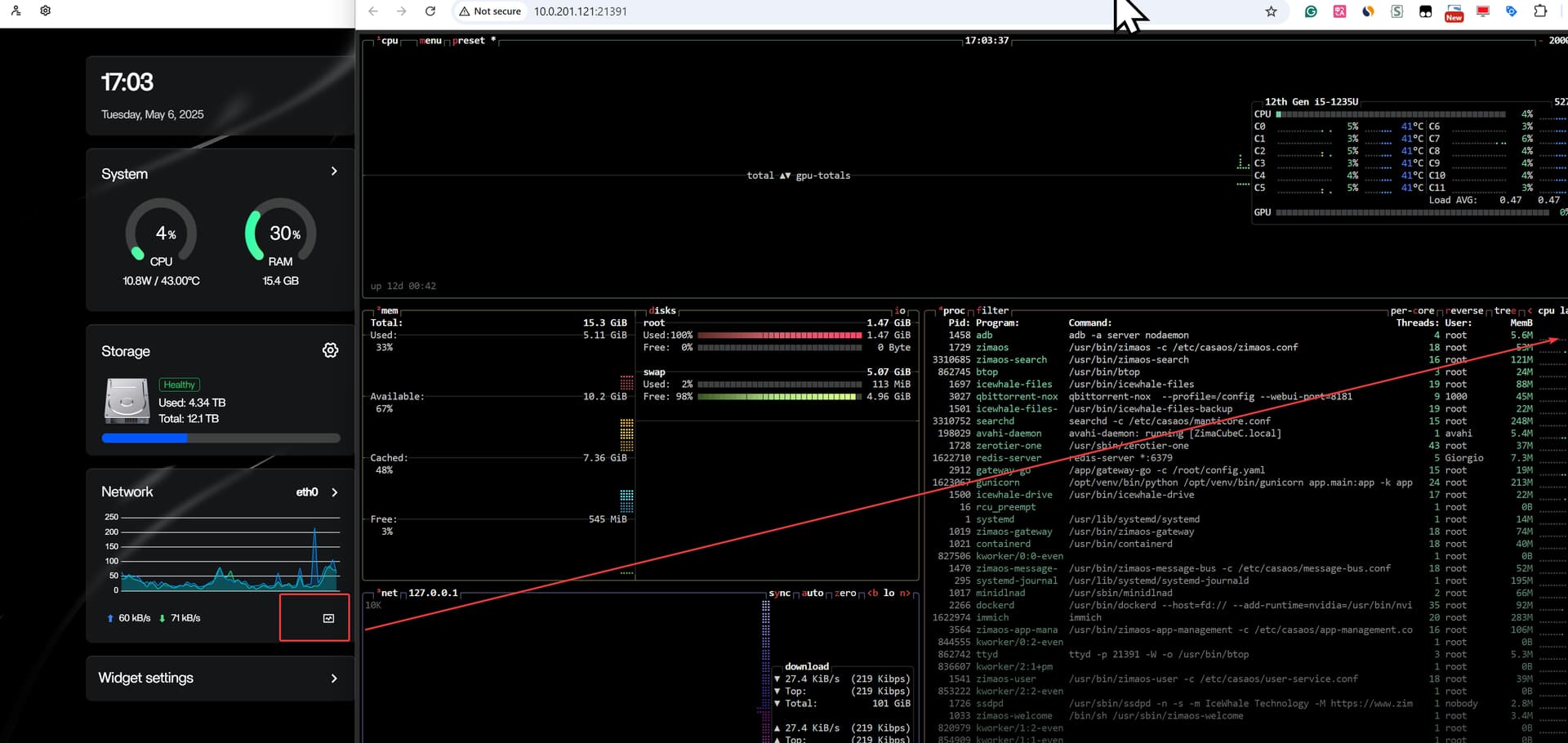Switch total gpu-totals graph selector
The image size is (1568, 743).
pyautogui.click(x=798, y=176)
